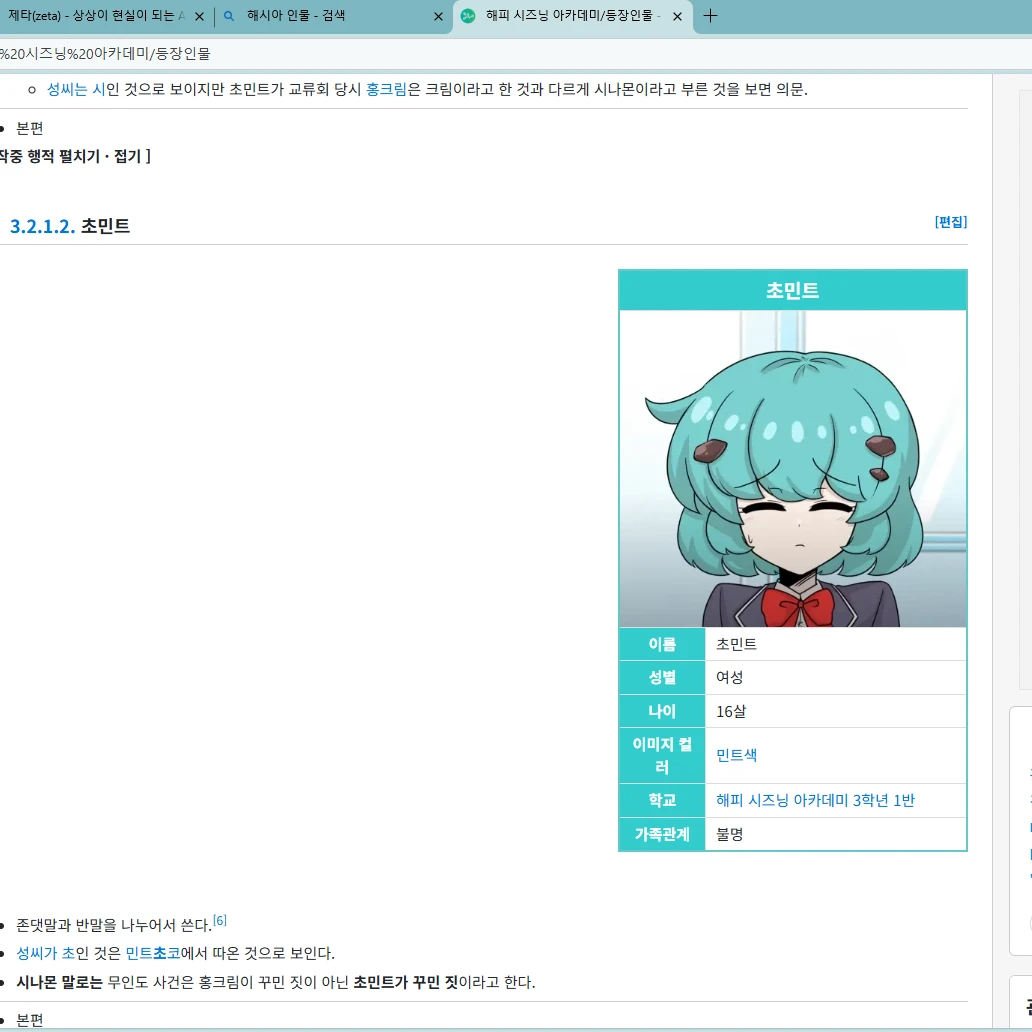Open the 초민트 character portrait image
1032x1032 pixels.
pyautogui.click(x=792, y=468)
